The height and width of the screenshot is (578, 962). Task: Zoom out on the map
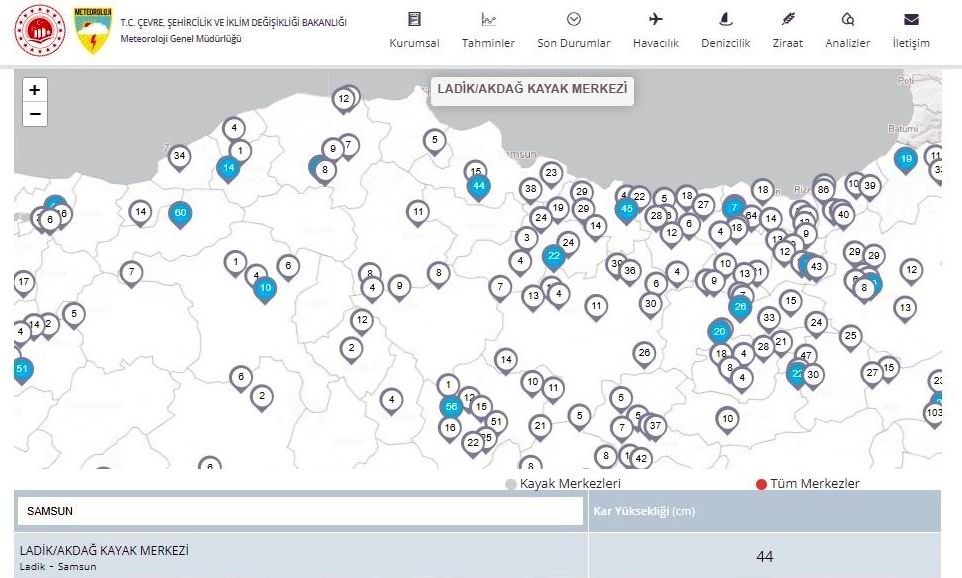pyautogui.click(x=35, y=114)
